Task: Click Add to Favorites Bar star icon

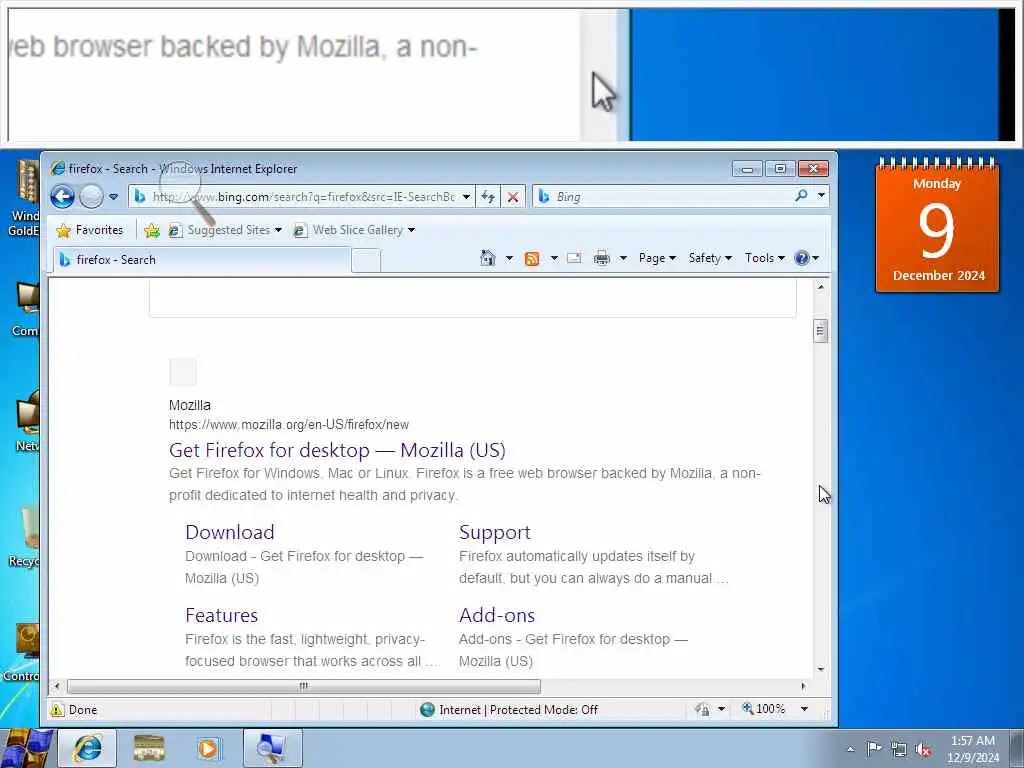Action: tap(152, 230)
